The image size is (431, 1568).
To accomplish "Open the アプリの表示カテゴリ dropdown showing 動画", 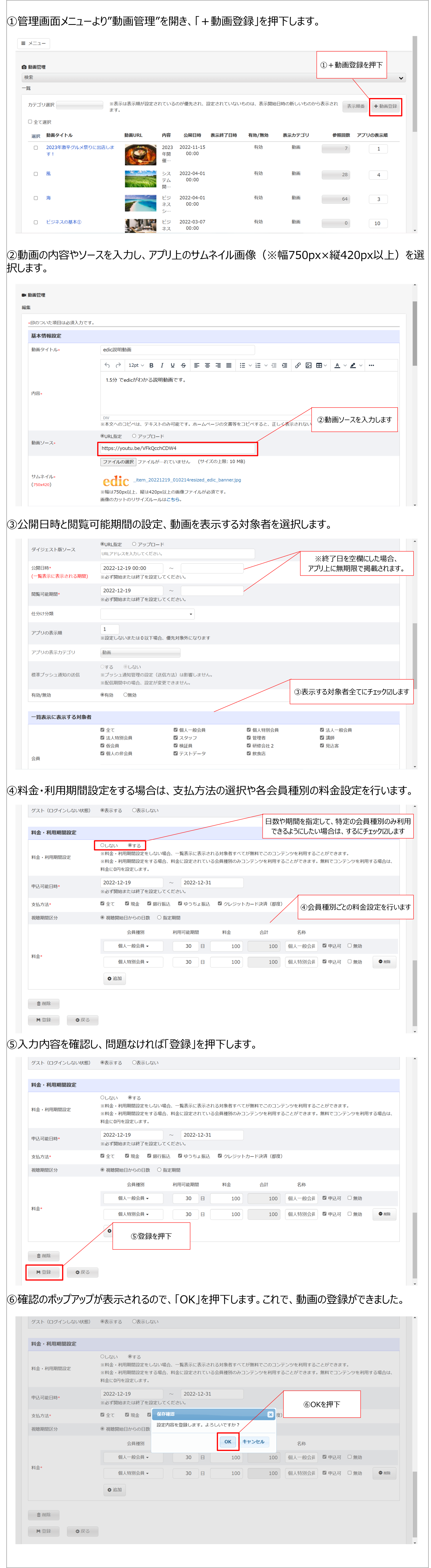I will point(141,652).
